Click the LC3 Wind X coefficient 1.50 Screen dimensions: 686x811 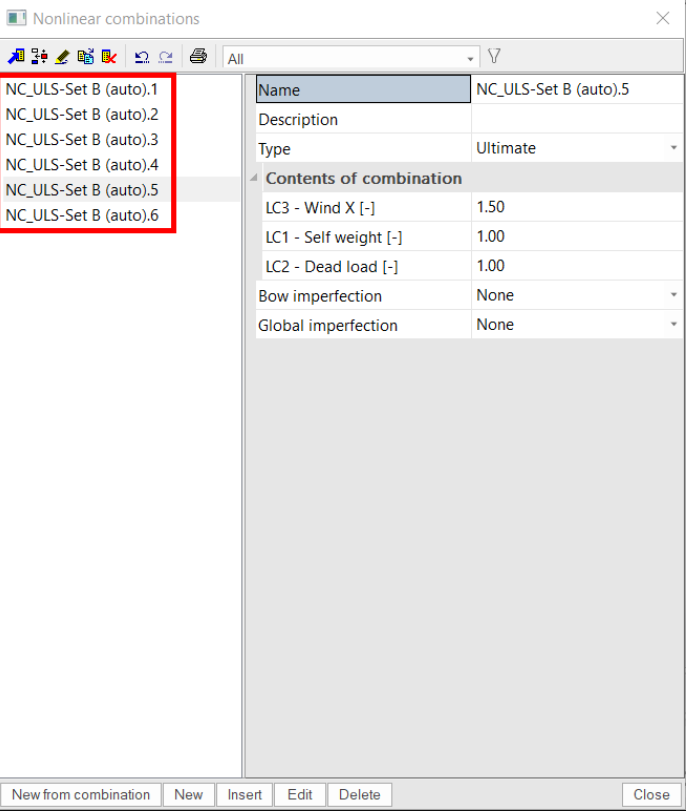[577, 207]
